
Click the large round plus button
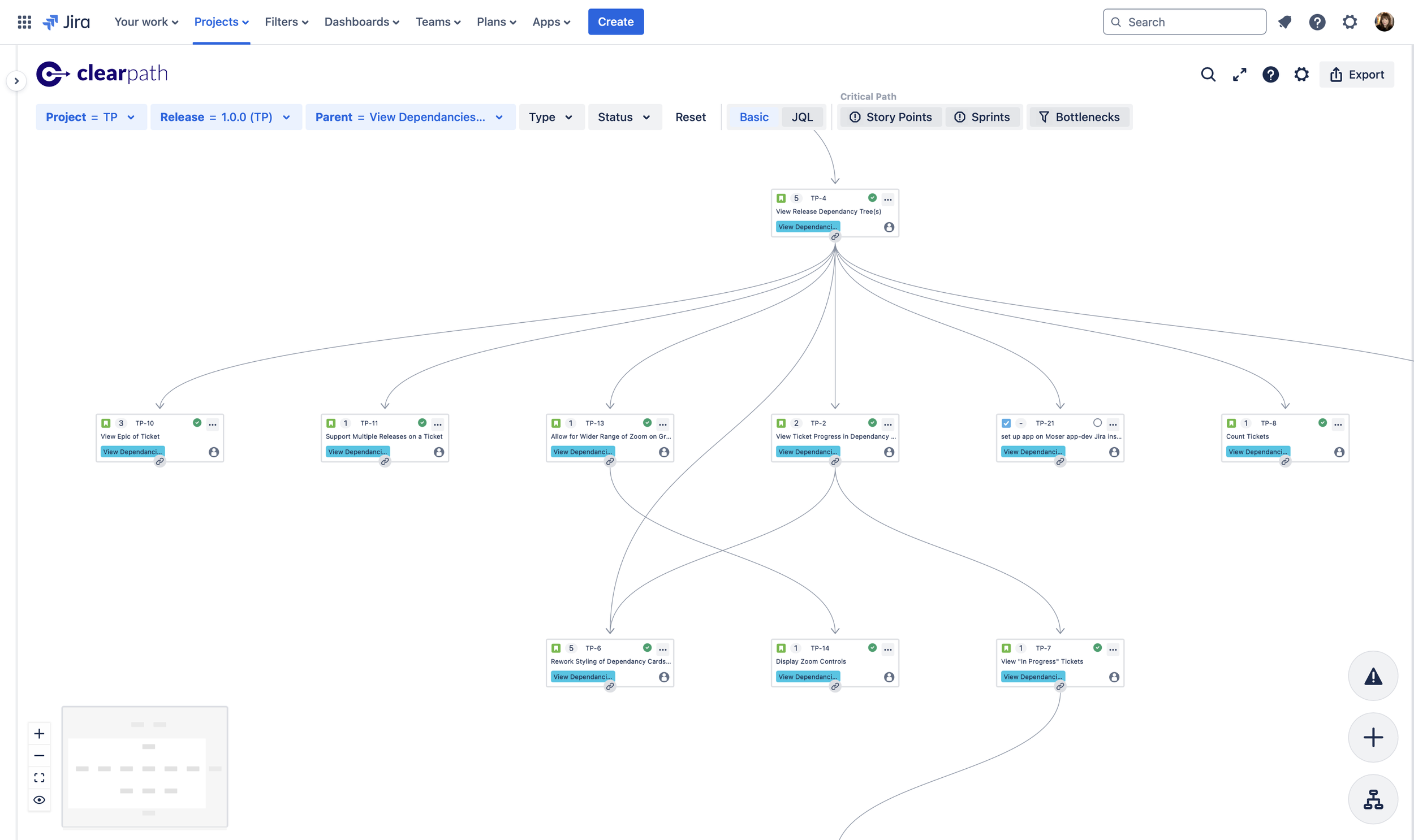1372,738
